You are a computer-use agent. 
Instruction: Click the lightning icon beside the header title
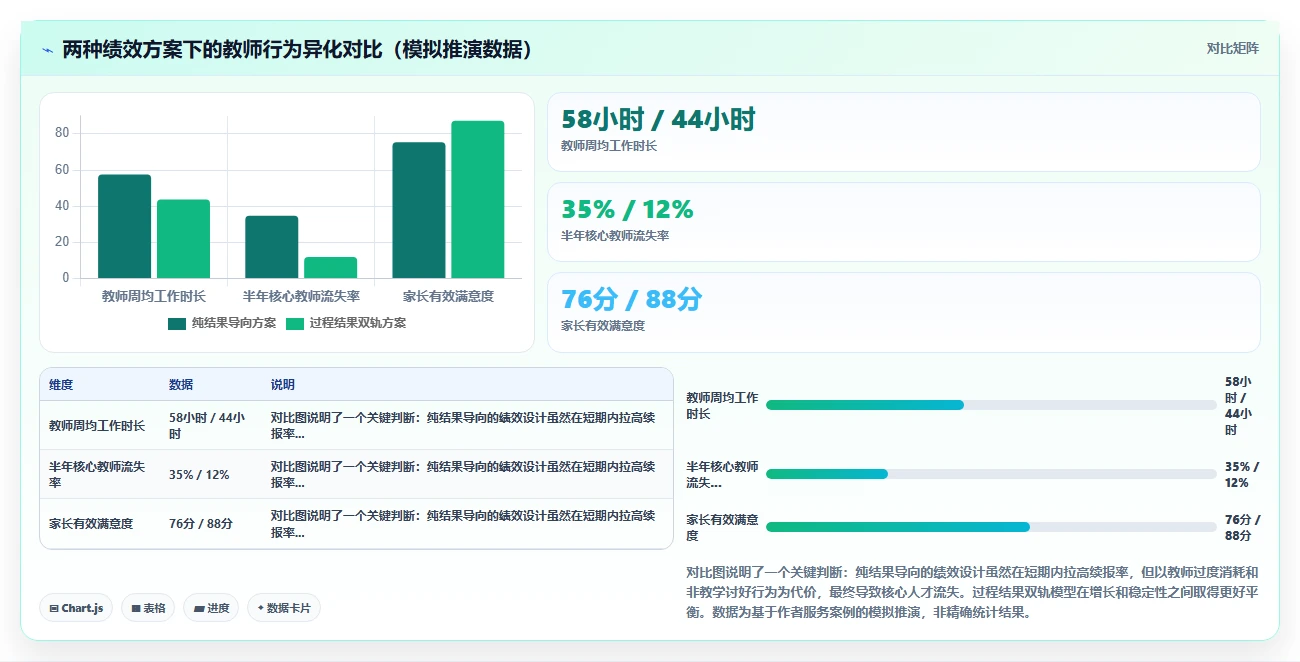[x=46, y=49]
